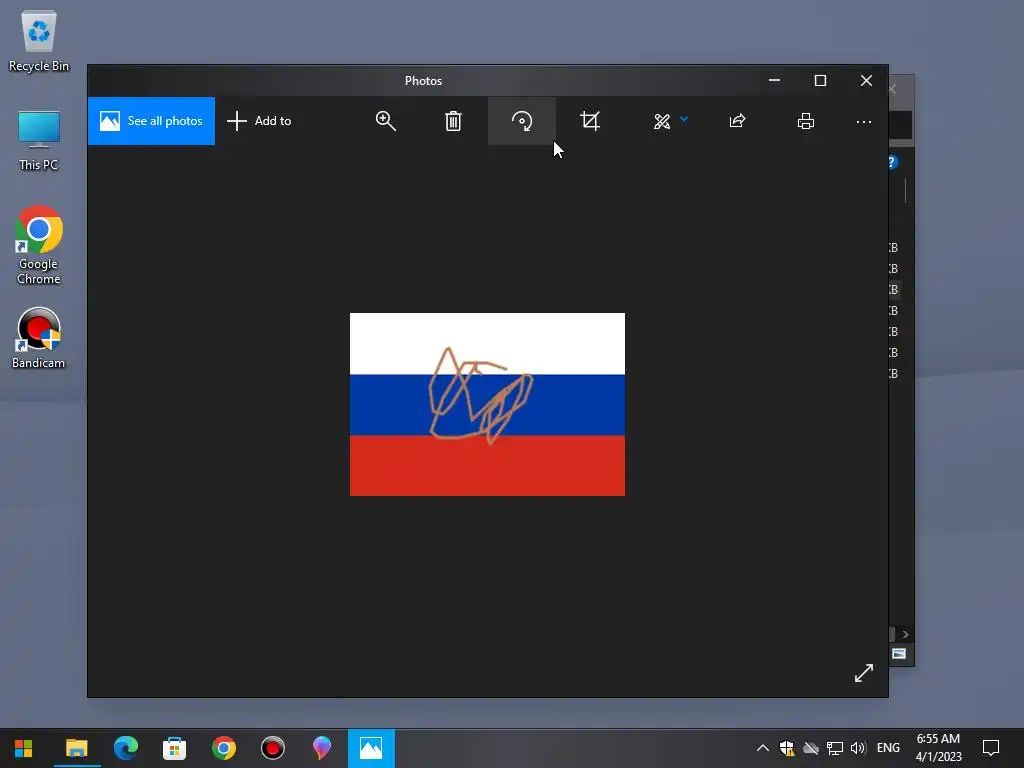Open See all photos
This screenshot has height=768, width=1024.
coord(151,121)
